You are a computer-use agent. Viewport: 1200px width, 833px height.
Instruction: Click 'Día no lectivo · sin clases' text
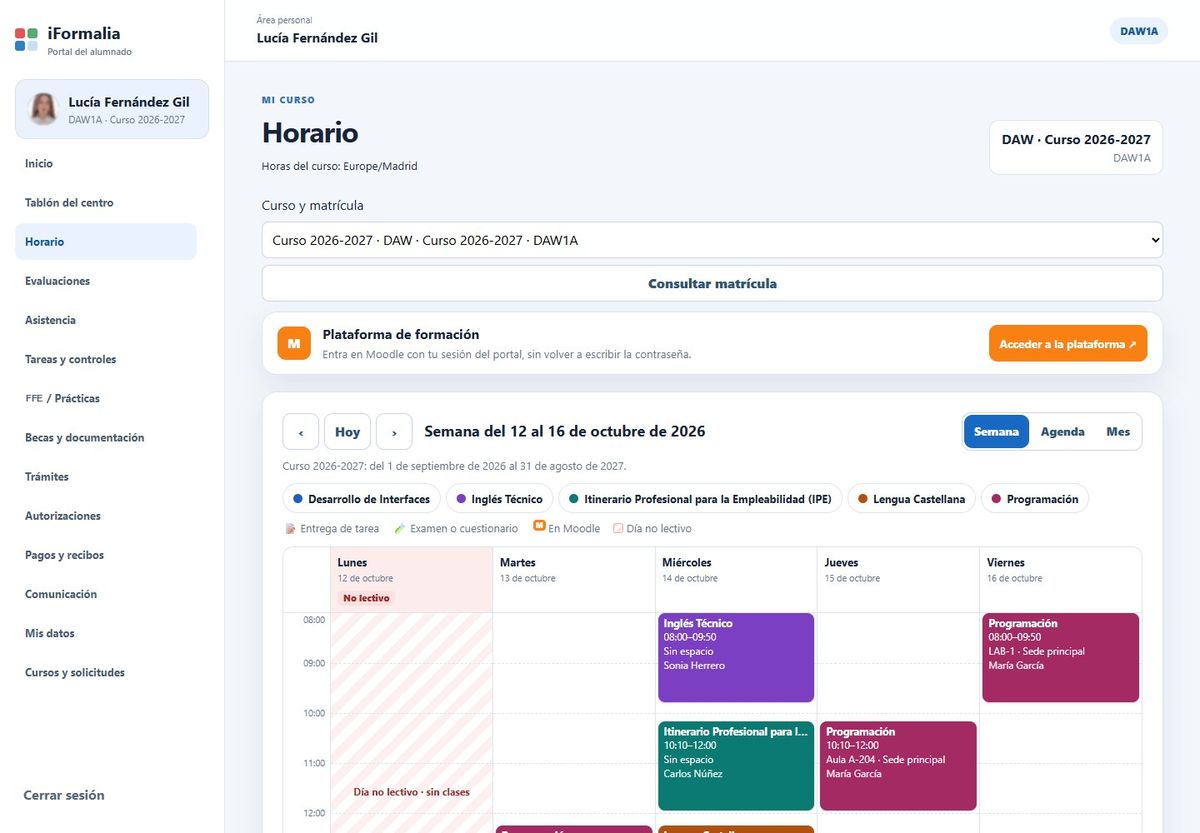point(411,792)
